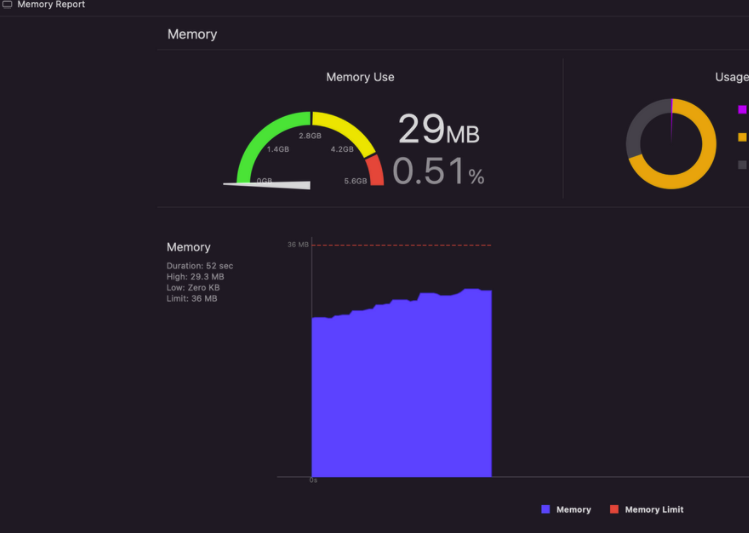Screen dimensions: 749x533
Task: Click the 0.51% usage percentage
Action: 438,172
